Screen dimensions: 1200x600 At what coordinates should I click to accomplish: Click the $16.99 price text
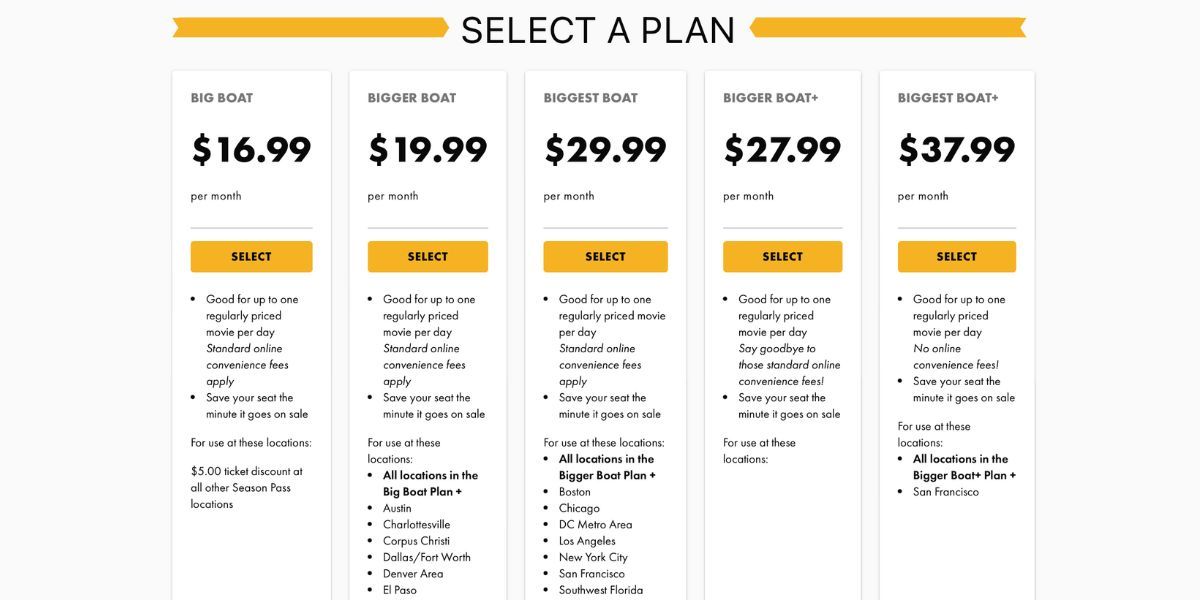pyautogui.click(x=251, y=150)
